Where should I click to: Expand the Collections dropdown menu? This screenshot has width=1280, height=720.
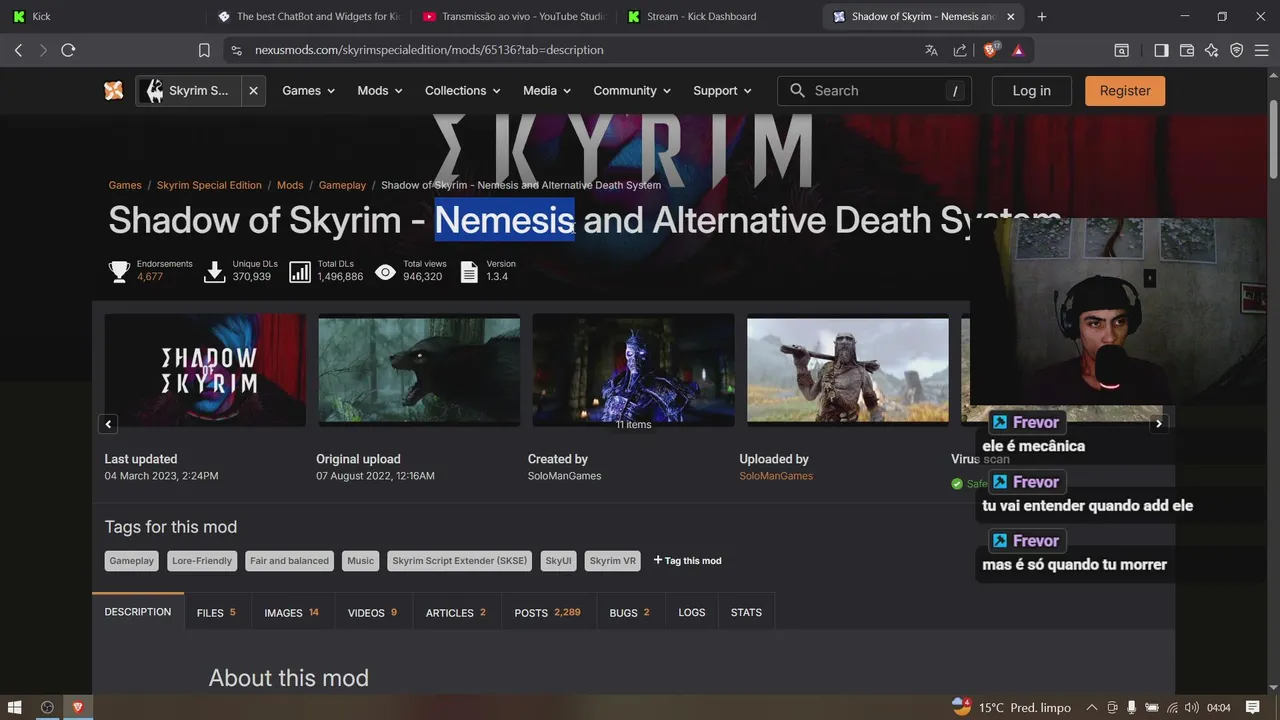click(x=463, y=91)
